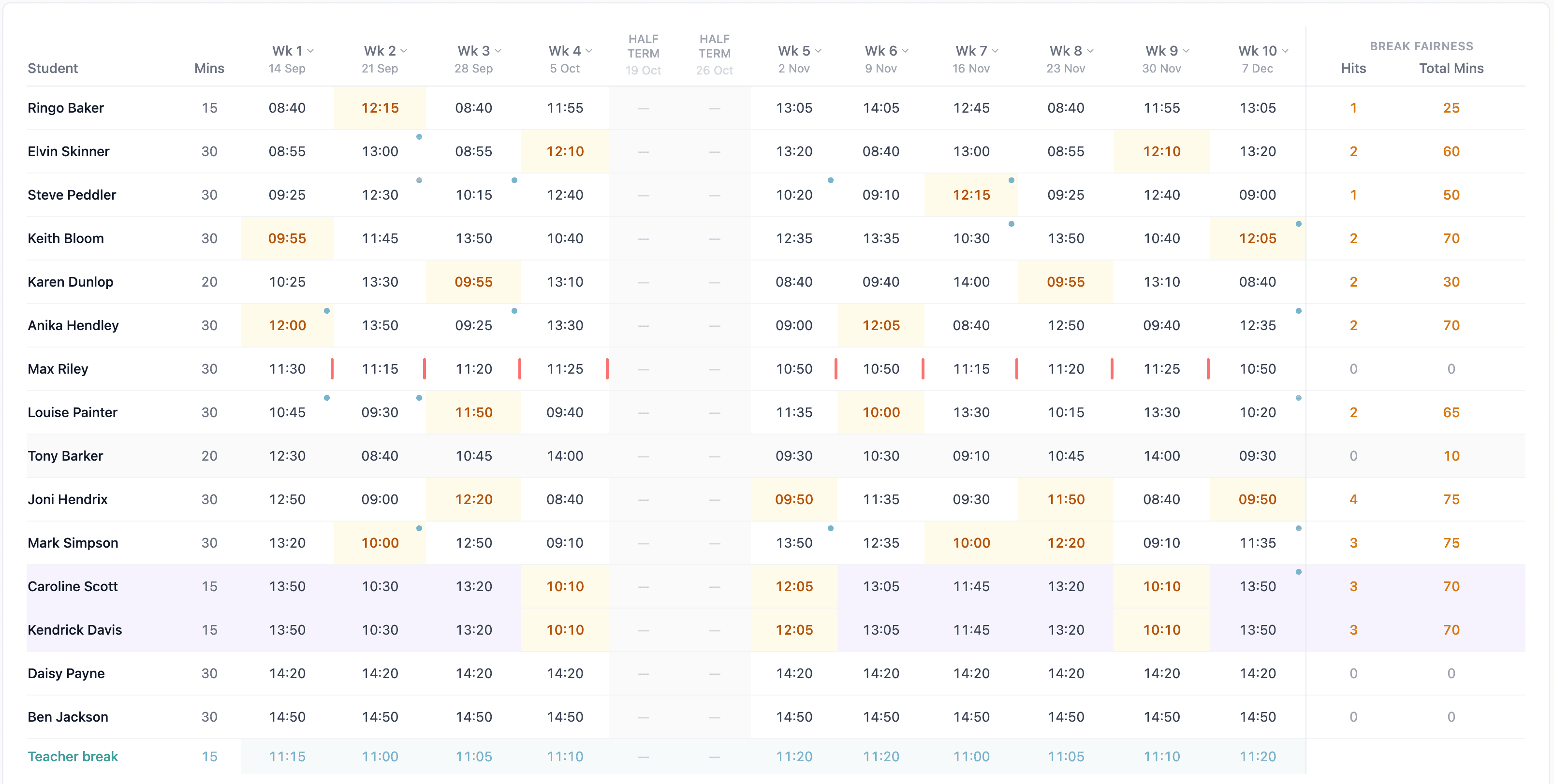1554x784 pixels.
Task: Open the Wk 9 column dropdown
Action: [x=1186, y=51]
